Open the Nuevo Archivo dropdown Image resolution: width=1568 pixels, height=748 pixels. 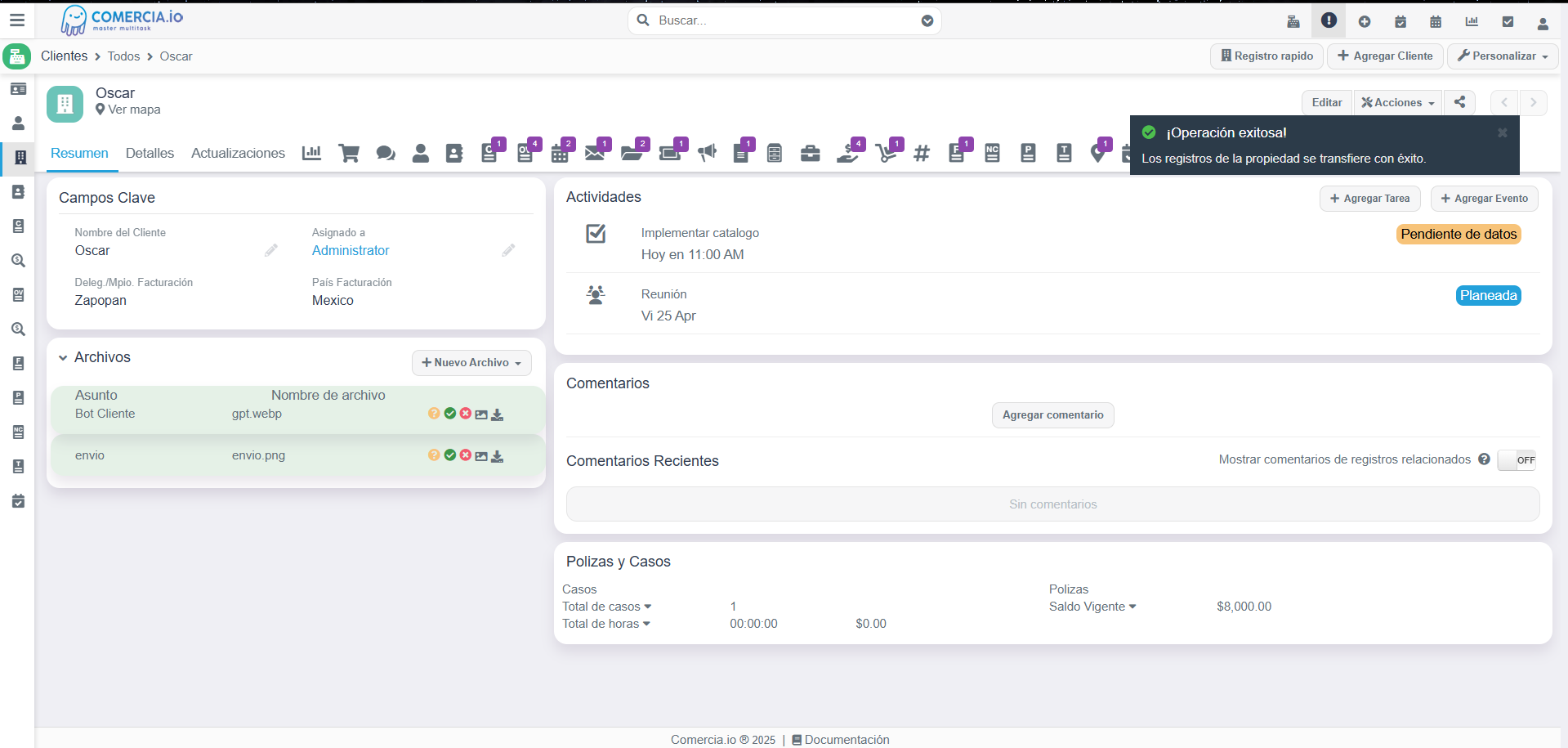pyautogui.click(x=471, y=362)
